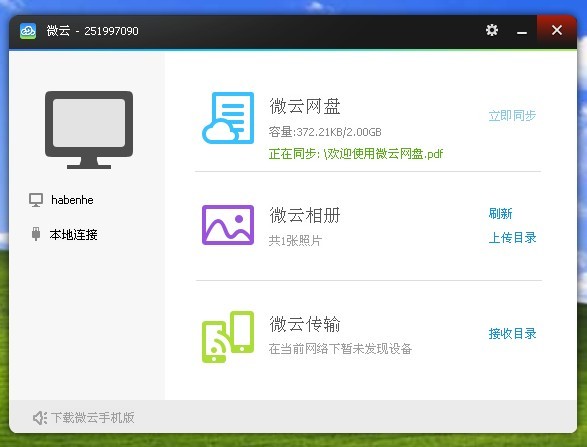Click the plug icon beside 本地连接
The width and height of the screenshot is (587, 447).
coord(36,234)
